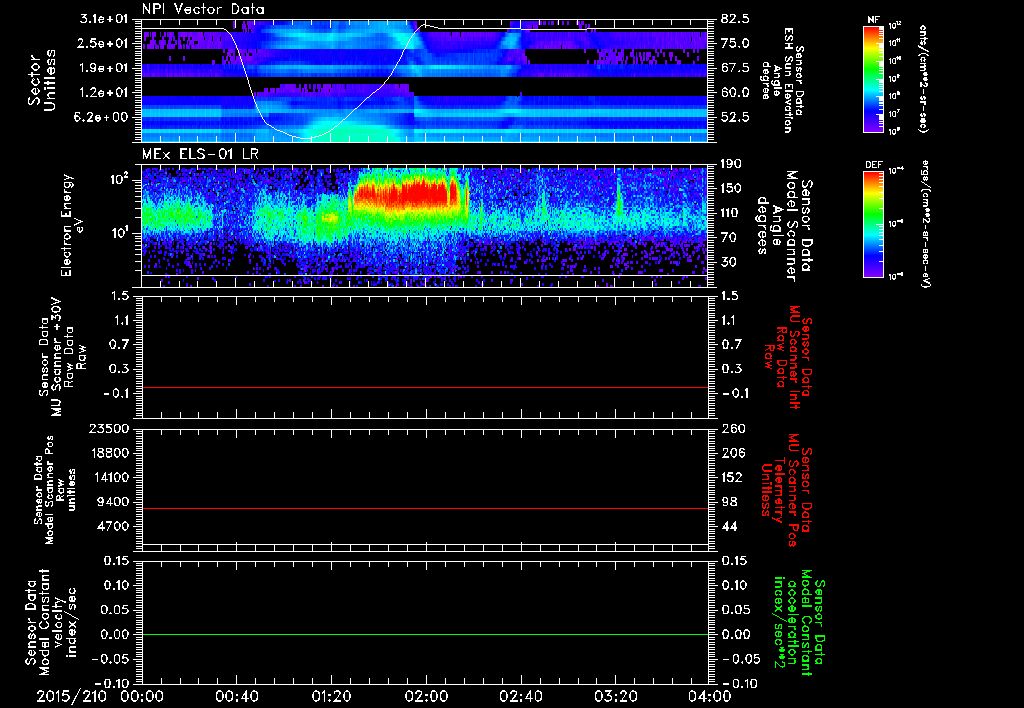Click the 02:40 time tick label
Screen dimensions: 1024x708
coord(520,696)
